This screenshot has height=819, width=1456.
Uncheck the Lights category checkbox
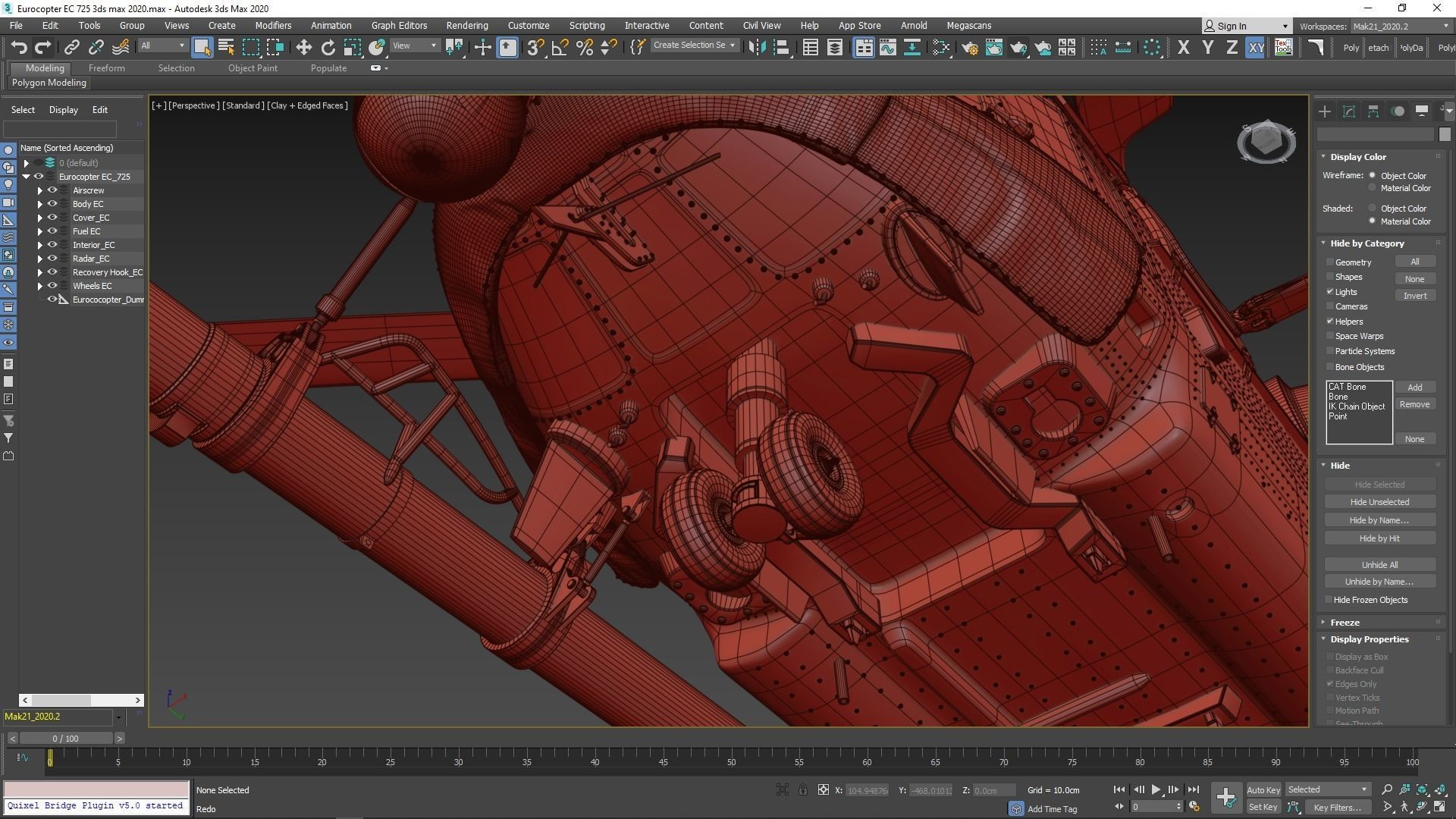(x=1330, y=291)
